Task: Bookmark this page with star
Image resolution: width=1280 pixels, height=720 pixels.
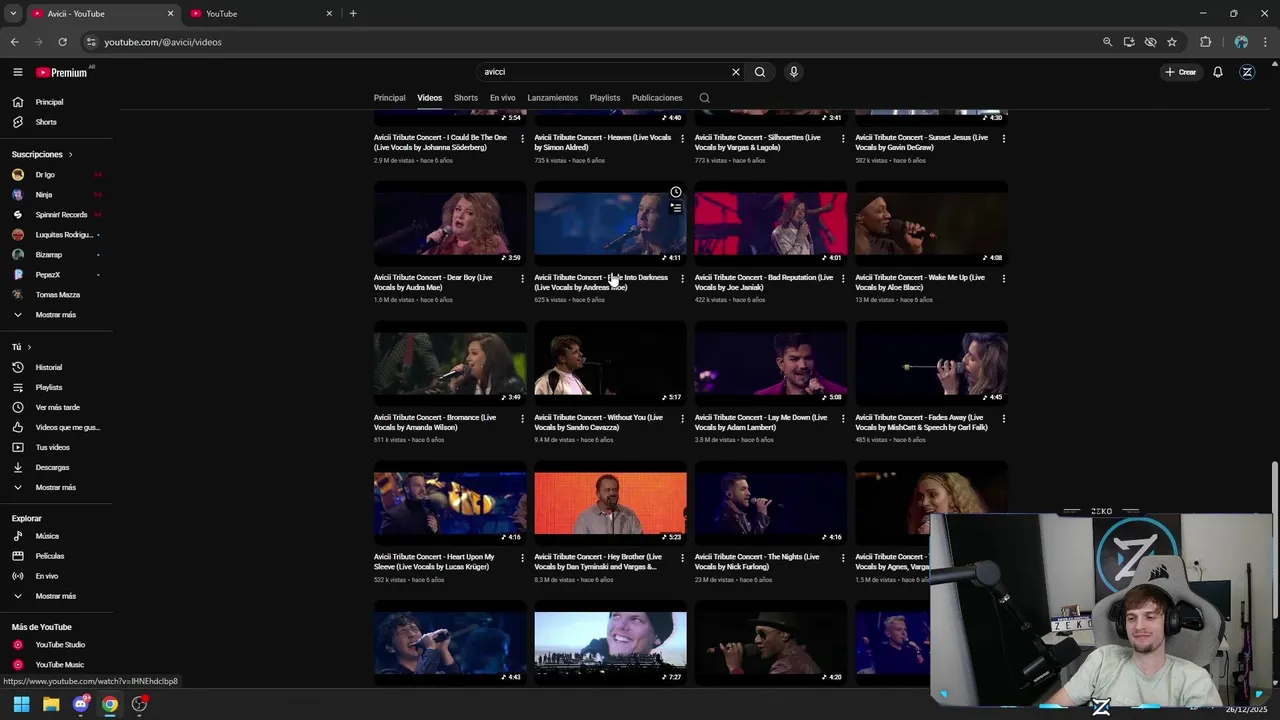Action: (1172, 42)
